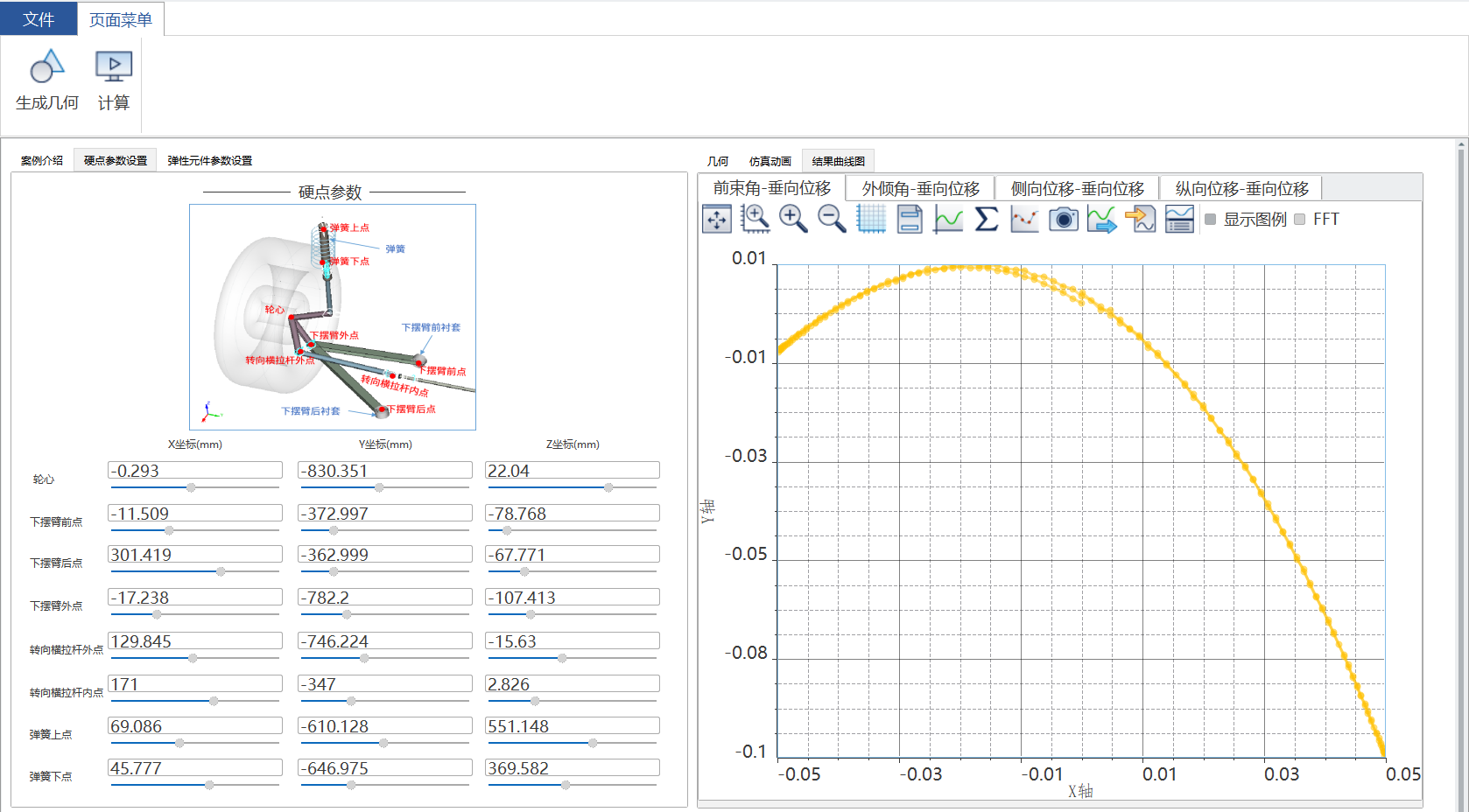The image size is (1469, 812).
Task: Click the 轮心 Y coordinate field -830.351
Action: (385, 471)
